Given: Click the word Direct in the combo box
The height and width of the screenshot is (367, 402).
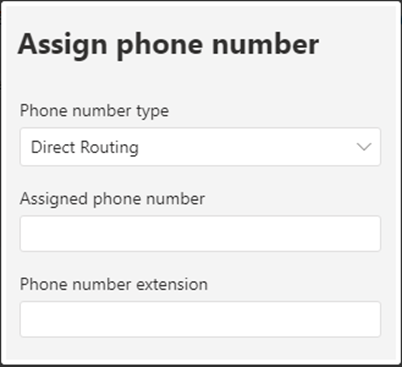Looking at the screenshot, I should pos(53,147).
